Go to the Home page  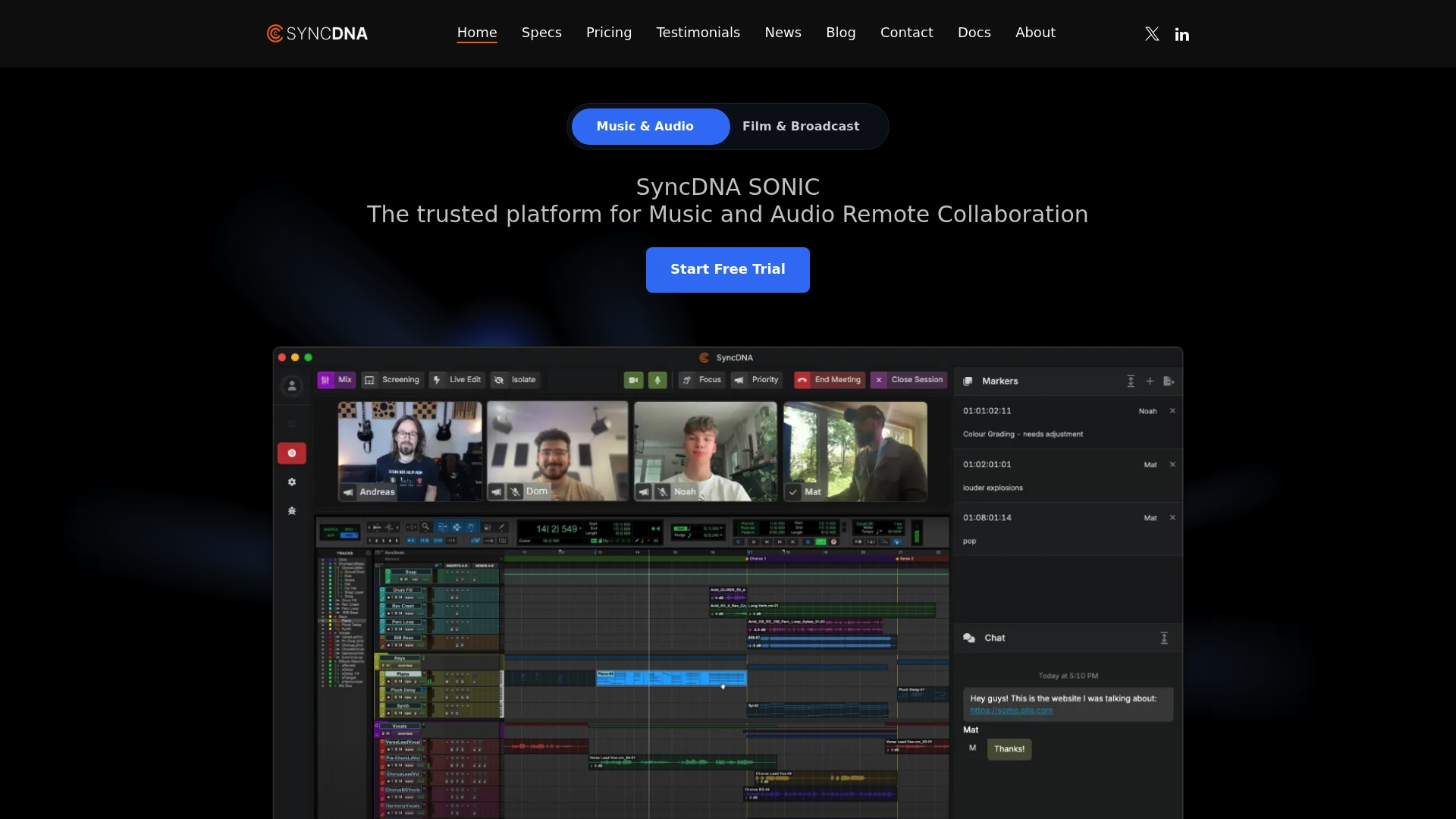[x=477, y=33]
